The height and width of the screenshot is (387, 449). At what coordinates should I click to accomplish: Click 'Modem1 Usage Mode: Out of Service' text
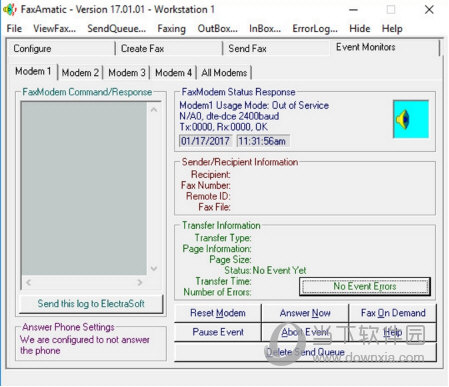tap(254, 105)
